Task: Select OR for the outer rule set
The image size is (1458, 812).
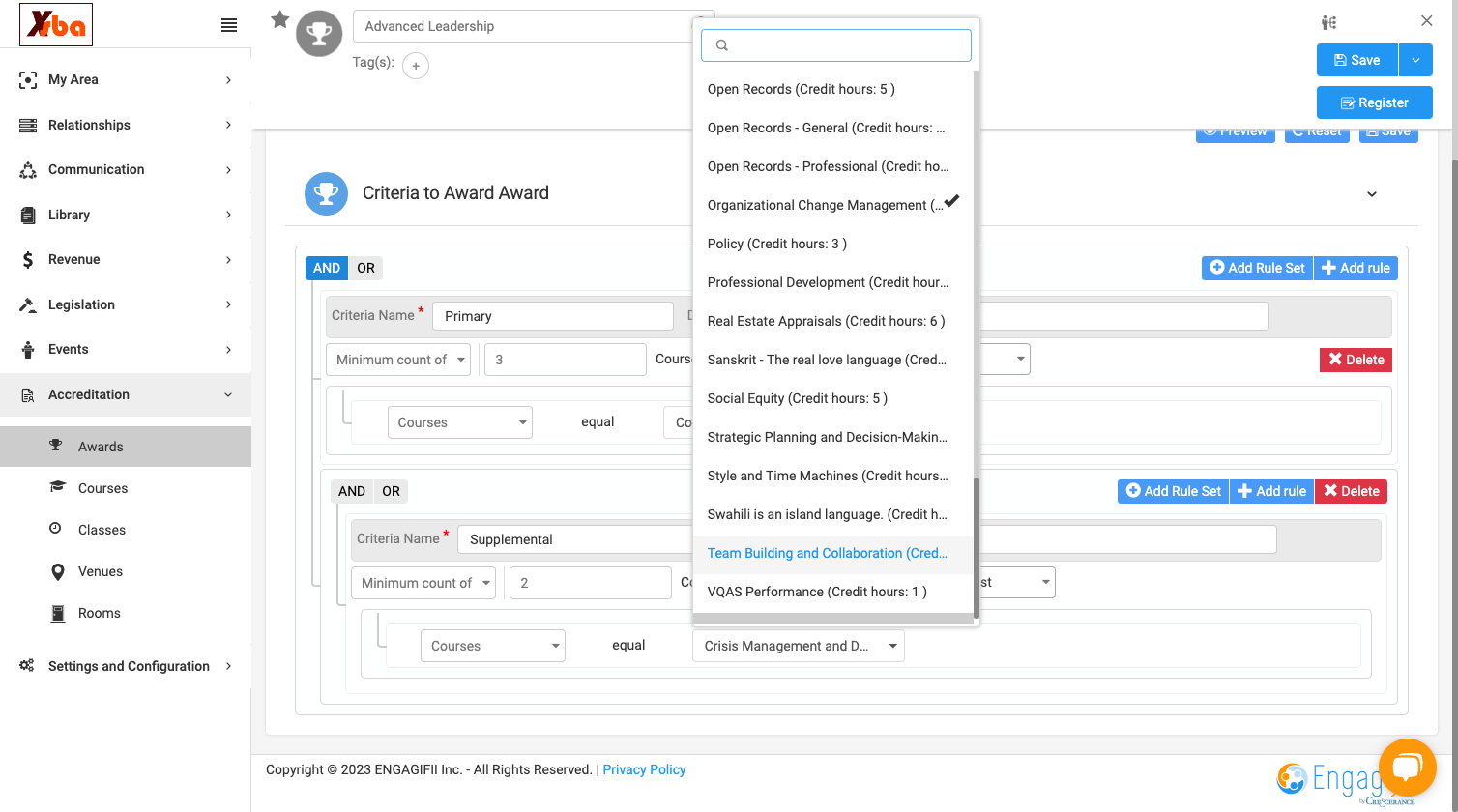Action: tap(365, 268)
